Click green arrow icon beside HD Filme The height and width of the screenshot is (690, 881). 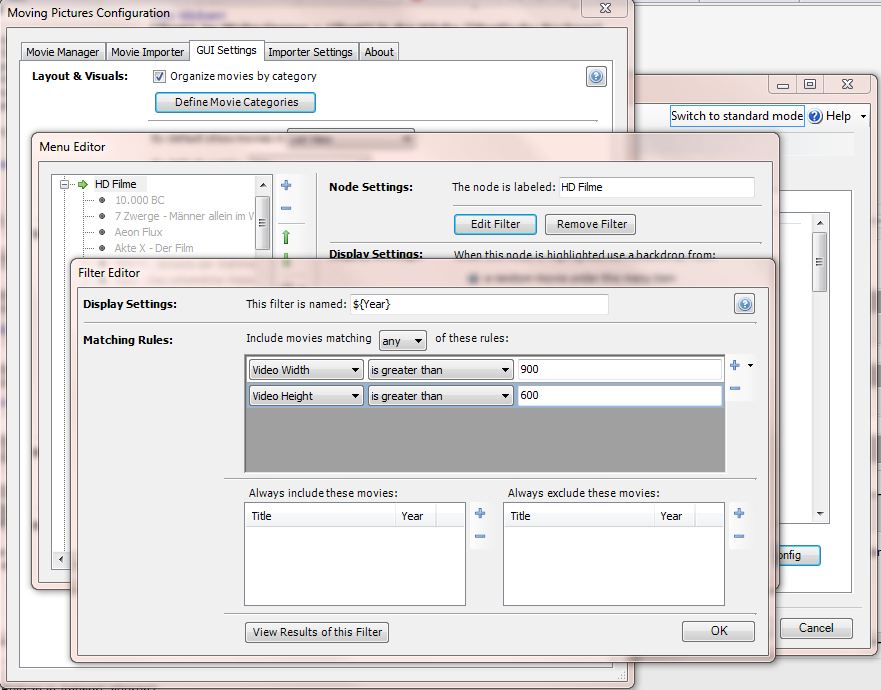tap(83, 184)
